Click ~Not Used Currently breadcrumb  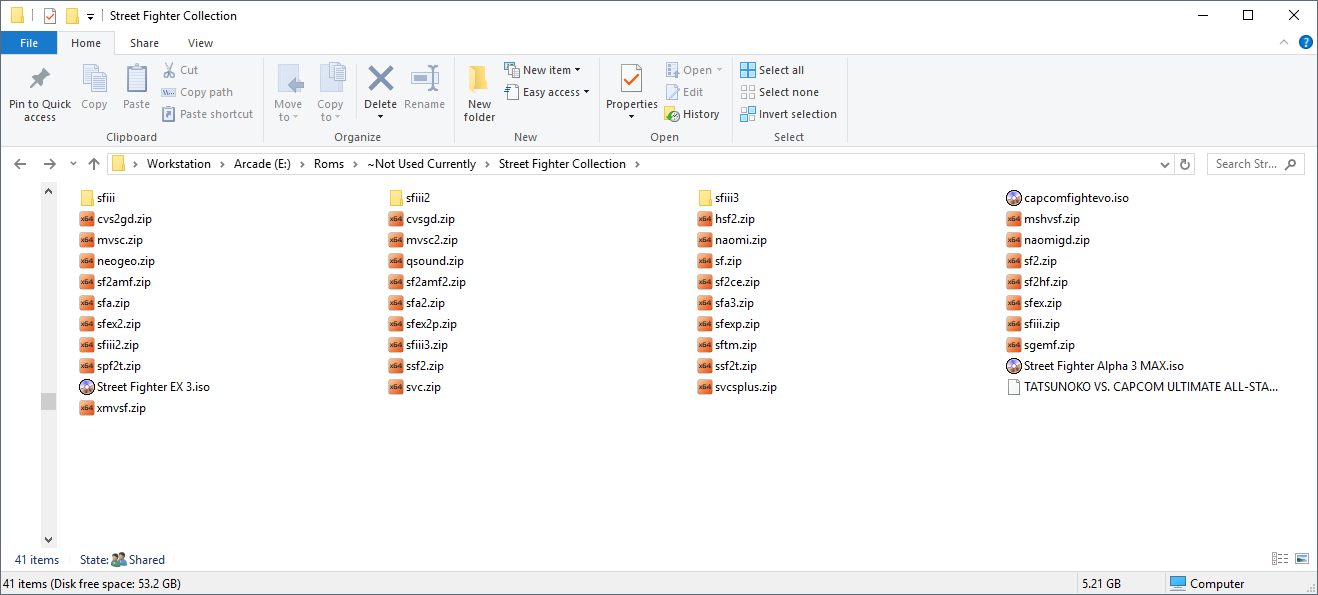[421, 164]
